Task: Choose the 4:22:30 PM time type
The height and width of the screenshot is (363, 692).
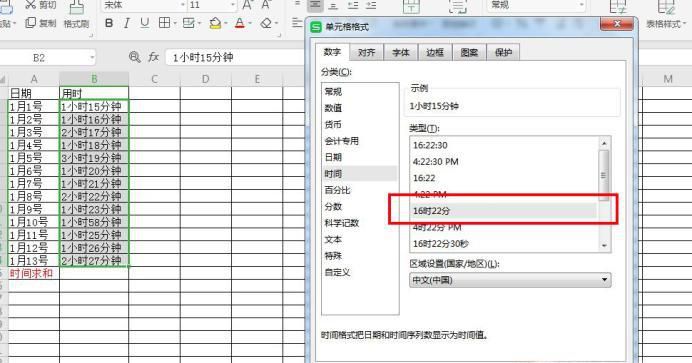Action: (x=504, y=162)
